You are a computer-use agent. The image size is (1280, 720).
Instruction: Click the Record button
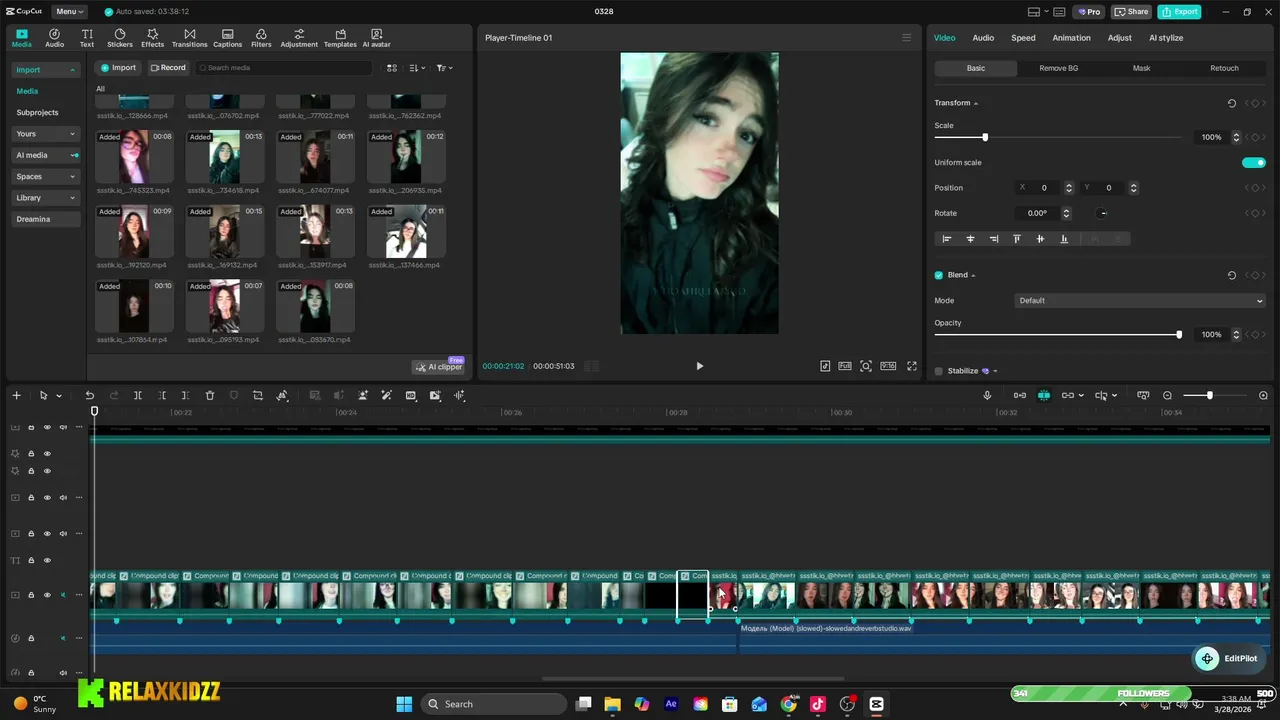(168, 68)
